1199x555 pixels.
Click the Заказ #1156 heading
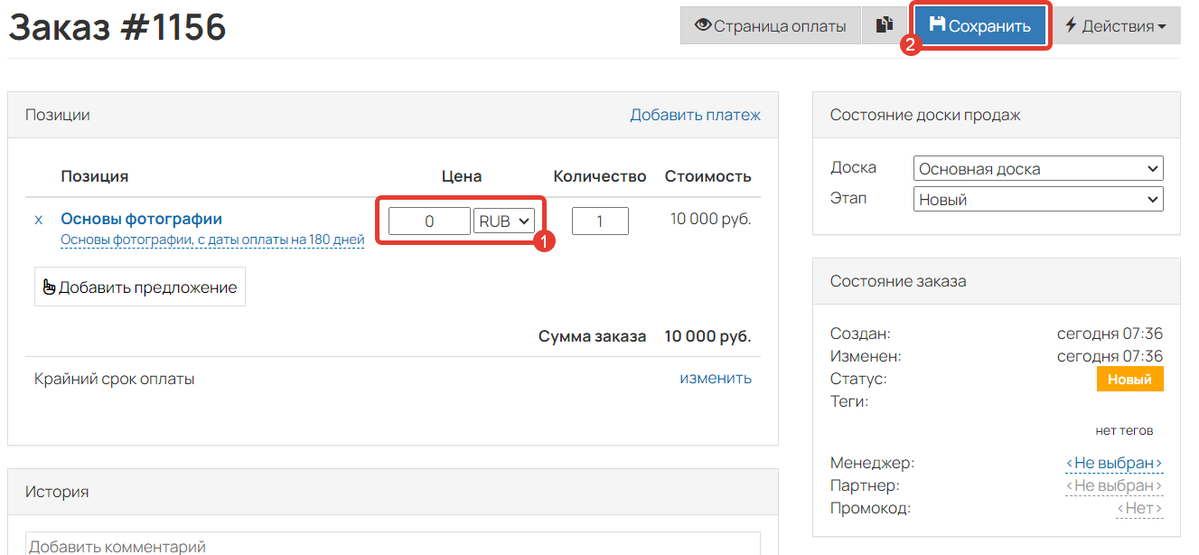[117, 28]
